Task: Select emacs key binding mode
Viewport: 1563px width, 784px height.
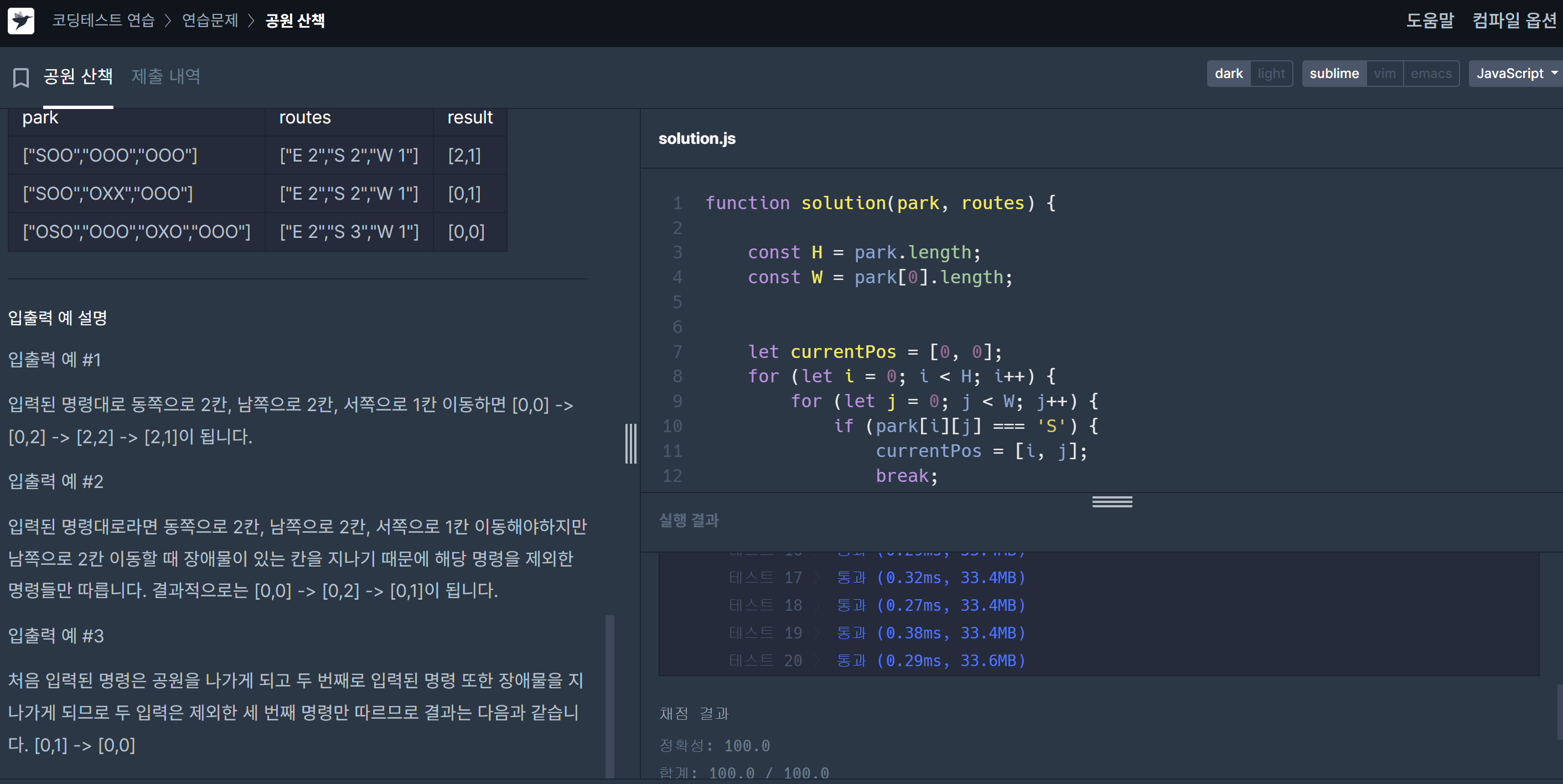Action: click(1430, 74)
